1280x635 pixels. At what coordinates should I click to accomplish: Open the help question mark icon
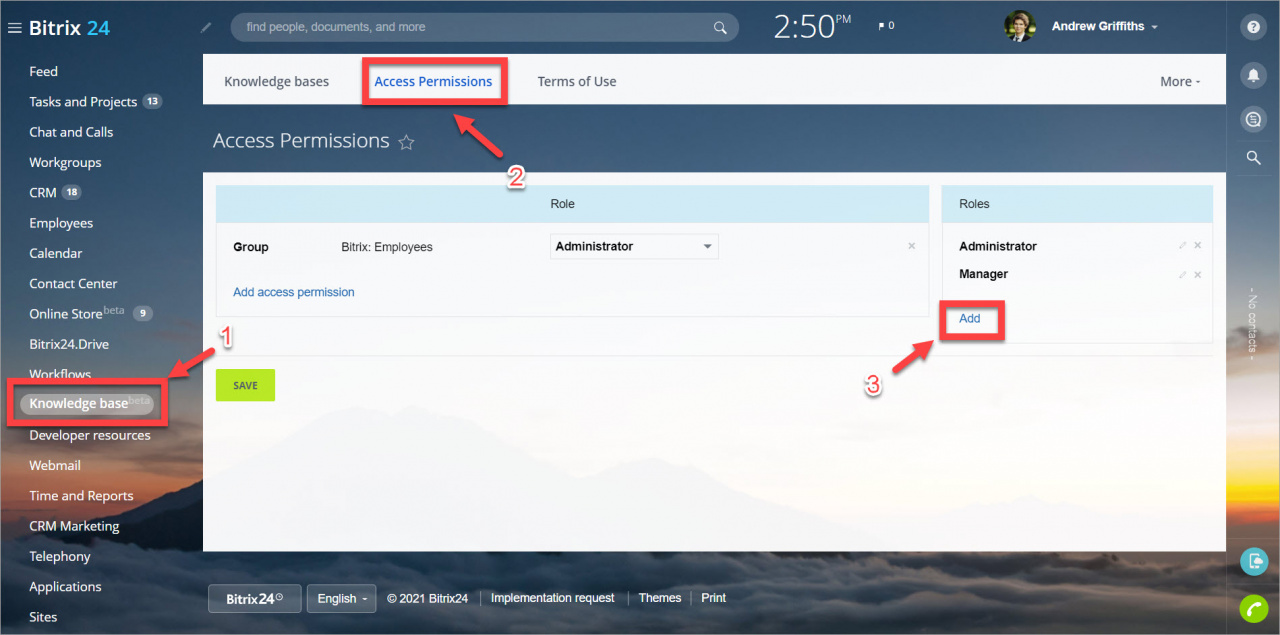pos(1253,28)
